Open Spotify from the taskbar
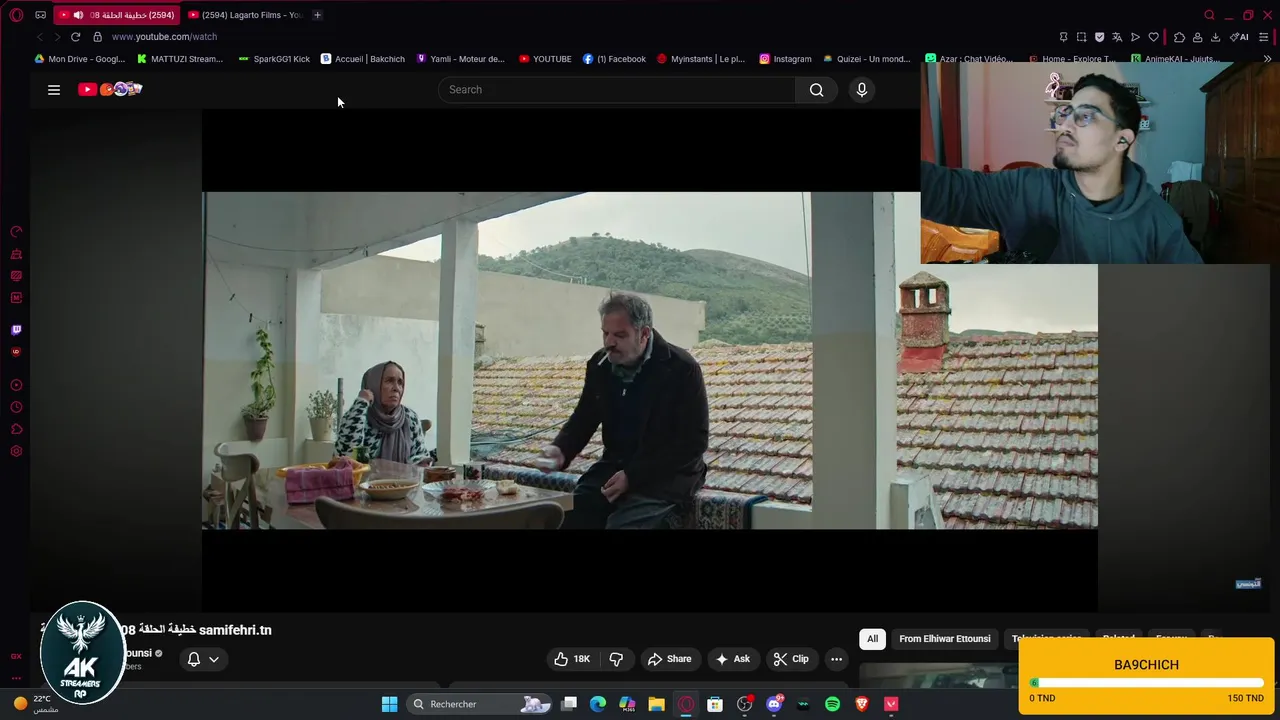Image resolution: width=1280 pixels, height=720 pixels. coord(832,704)
